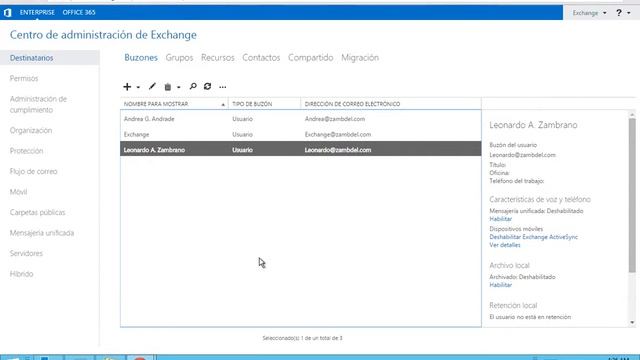Open the Exchange account dropdown

click(589, 13)
